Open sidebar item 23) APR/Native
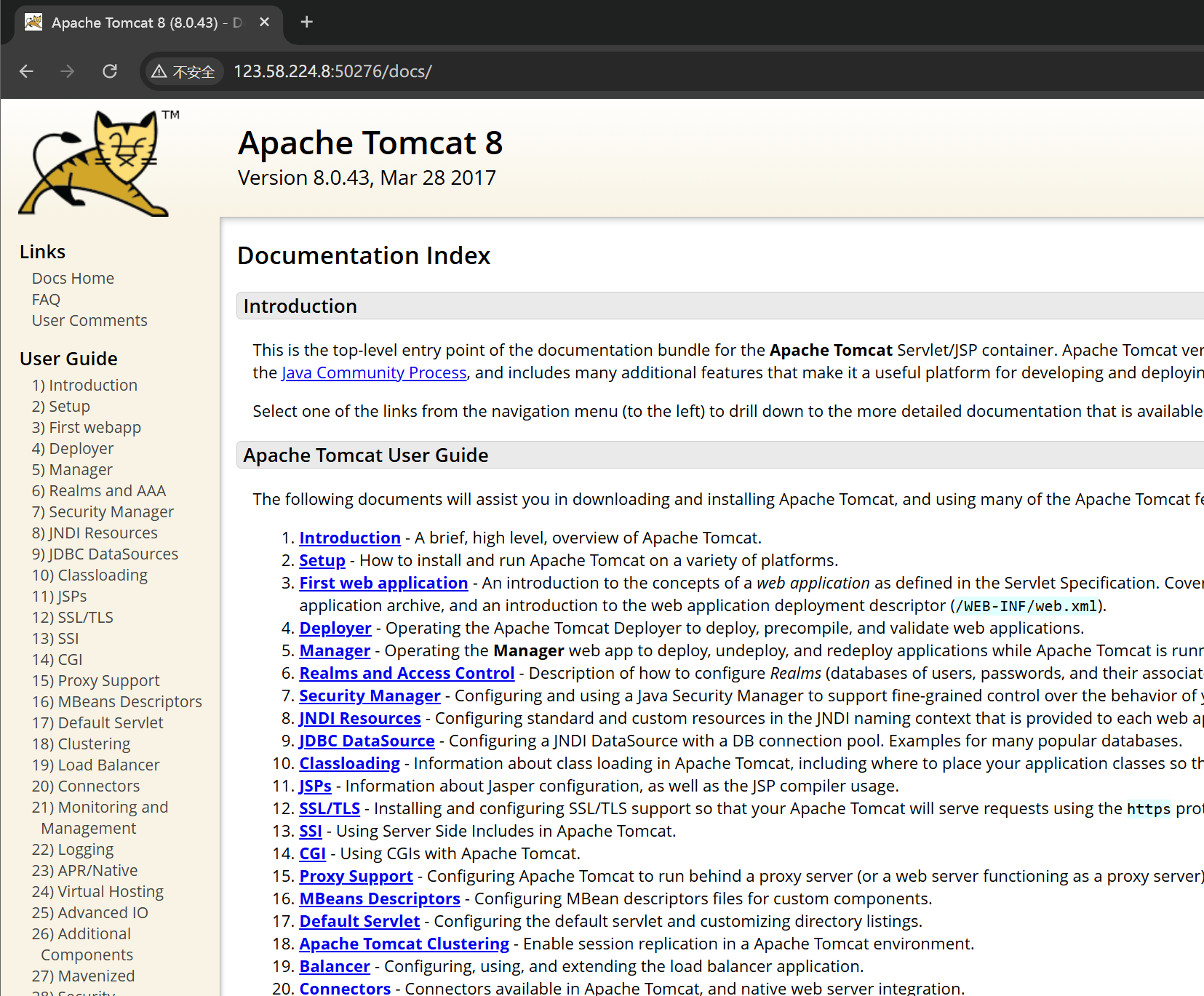The image size is (1204, 996). [84, 870]
